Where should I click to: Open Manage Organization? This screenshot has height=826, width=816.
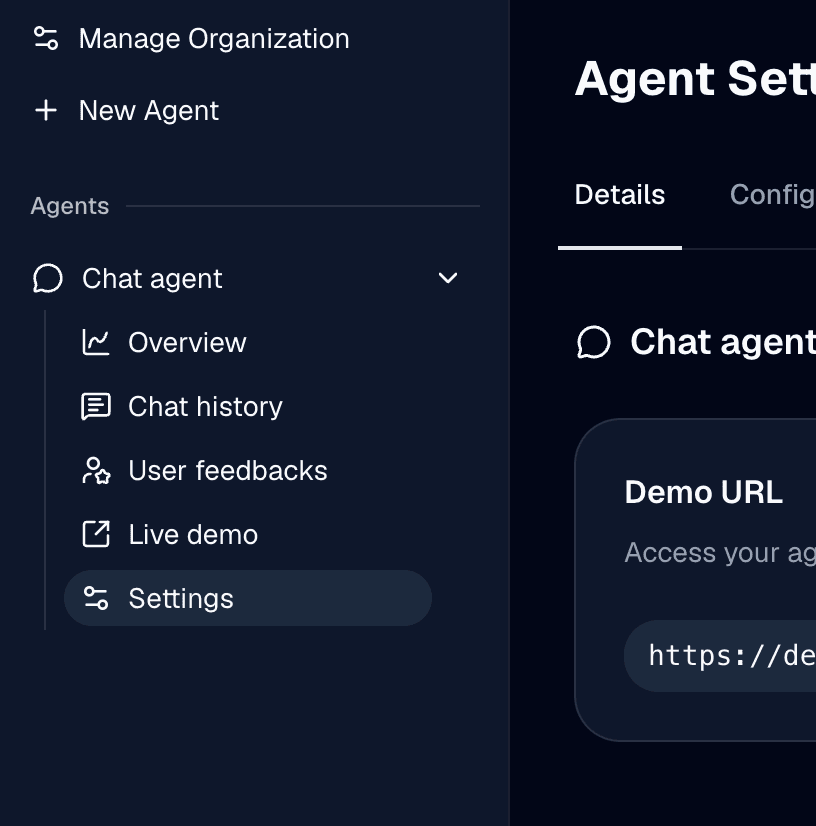[214, 38]
